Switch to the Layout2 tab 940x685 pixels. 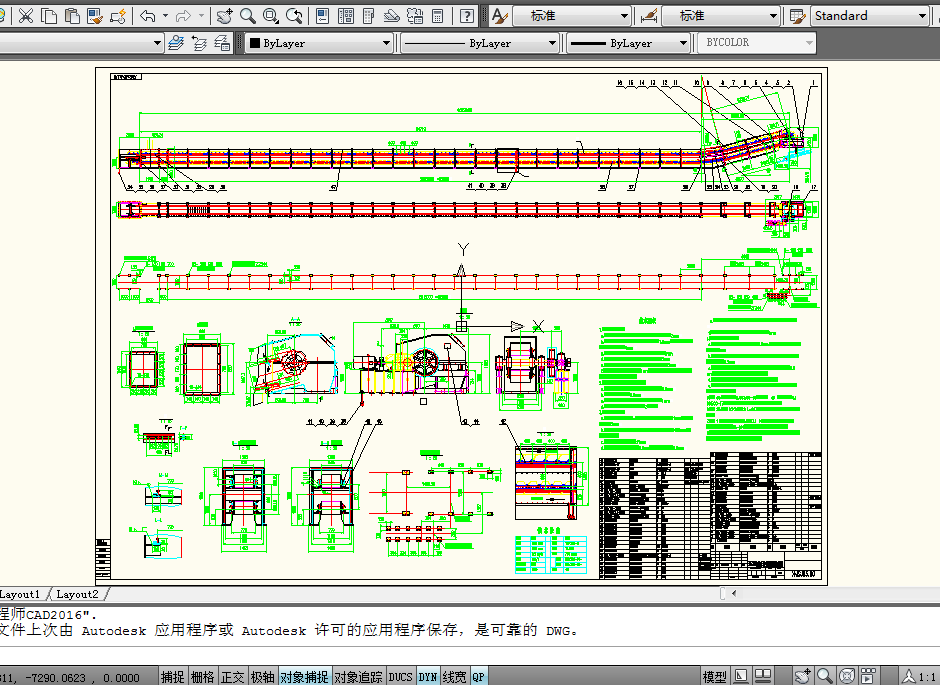point(77,594)
